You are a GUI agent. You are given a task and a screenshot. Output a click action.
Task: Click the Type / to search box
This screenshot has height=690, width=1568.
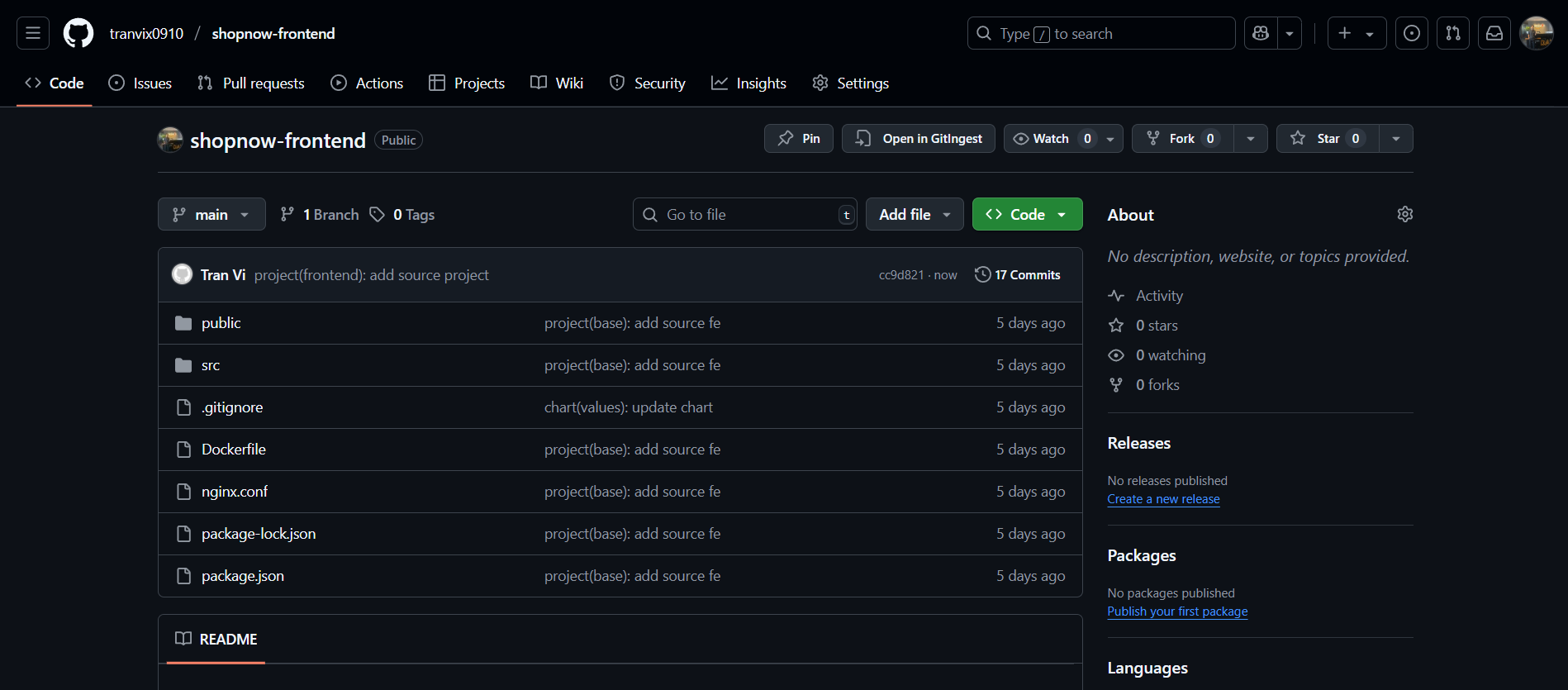[x=1101, y=33]
